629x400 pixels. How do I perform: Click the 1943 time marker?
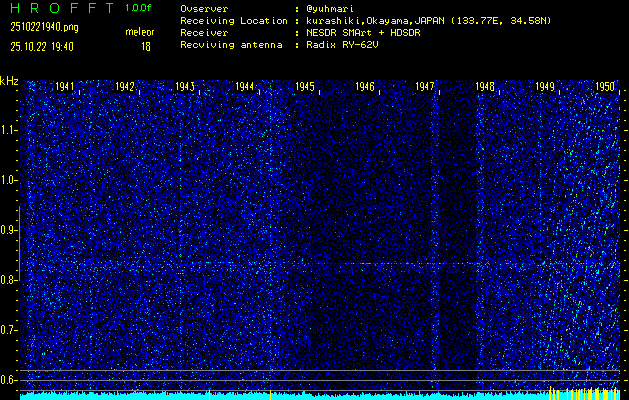[185, 88]
